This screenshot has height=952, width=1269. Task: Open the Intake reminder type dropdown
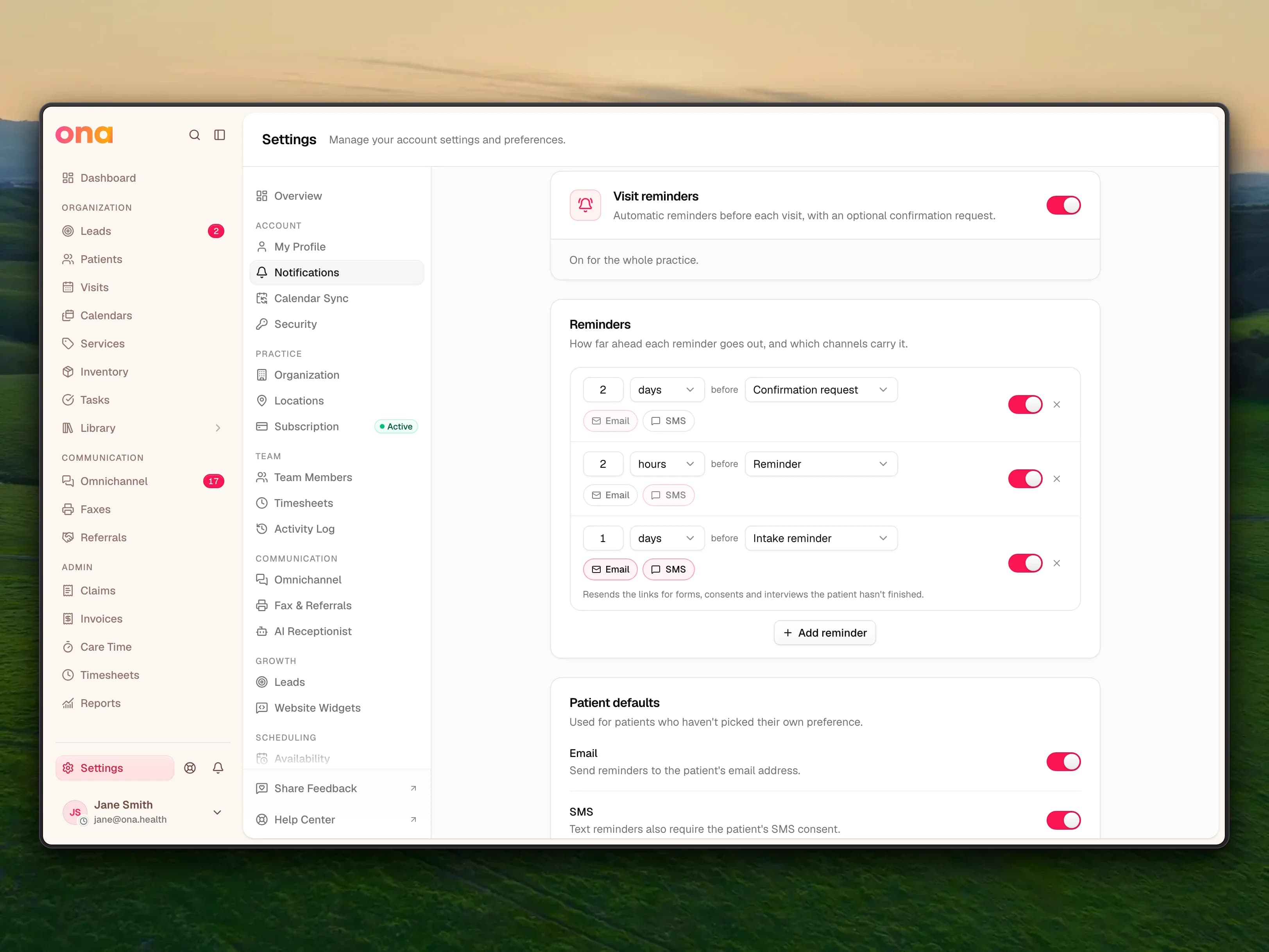pos(821,539)
